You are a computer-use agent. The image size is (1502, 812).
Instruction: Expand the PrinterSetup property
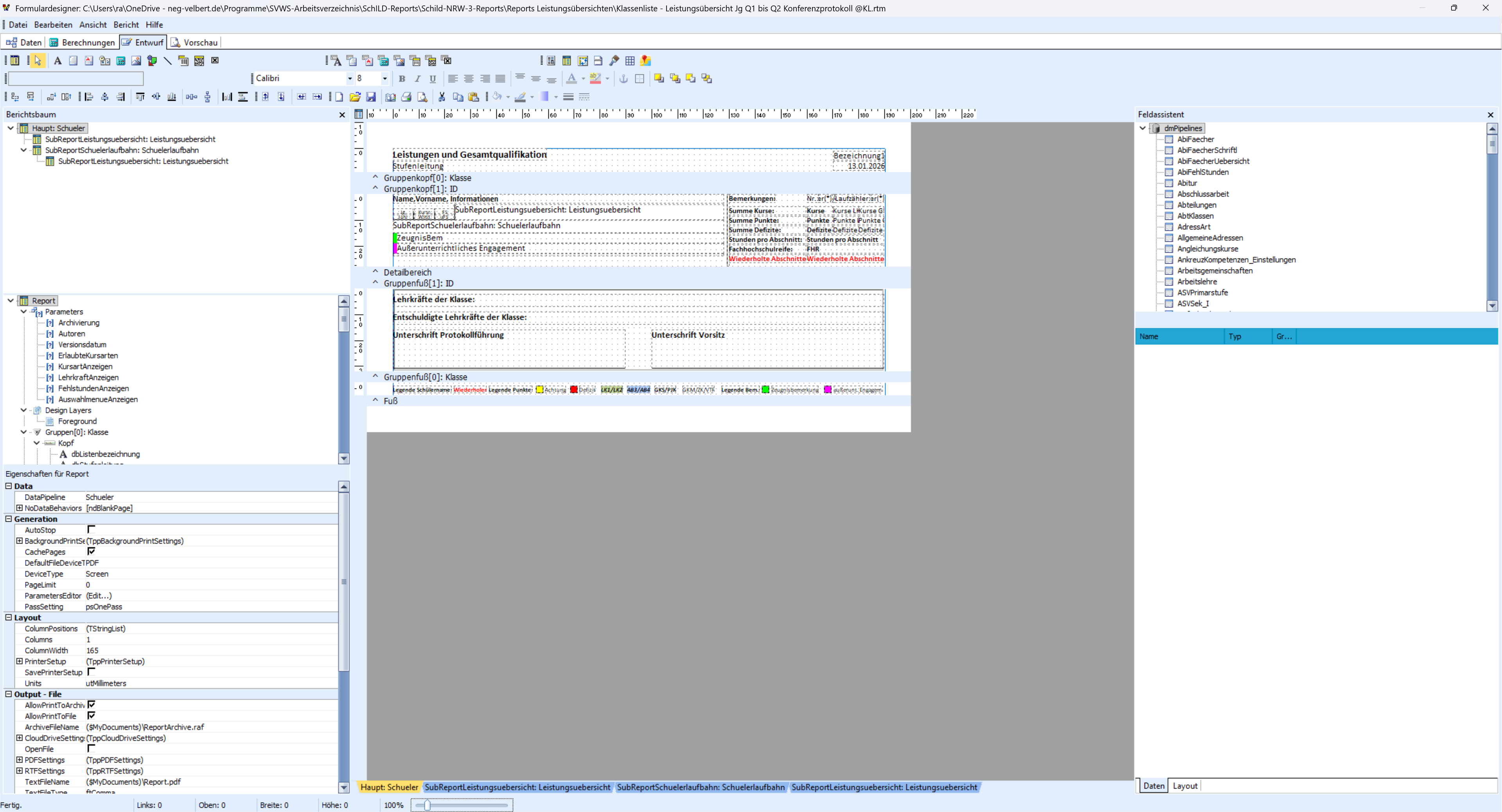(19, 662)
